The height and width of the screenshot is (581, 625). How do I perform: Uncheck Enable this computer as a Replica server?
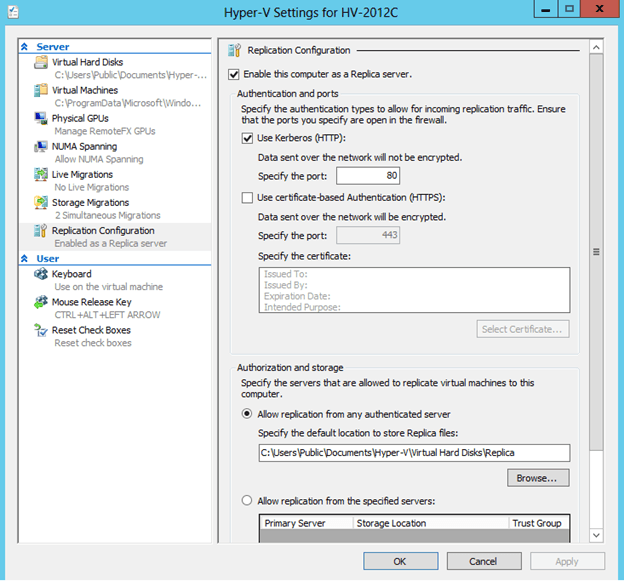pos(234,75)
